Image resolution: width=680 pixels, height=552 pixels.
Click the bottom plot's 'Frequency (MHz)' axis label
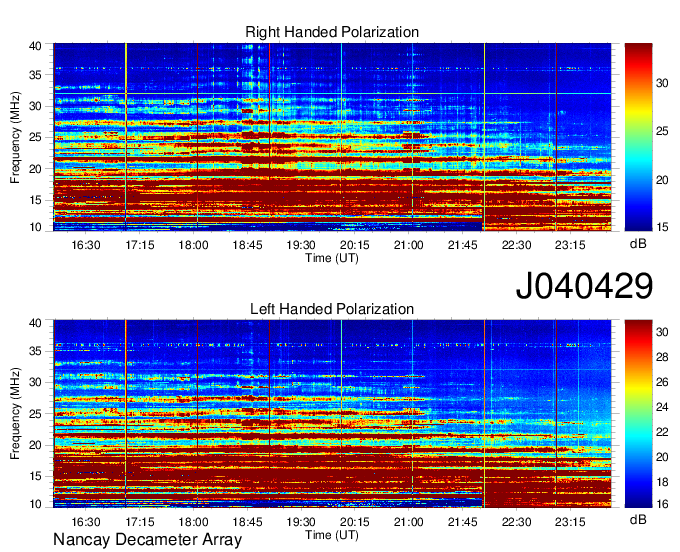coord(15,414)
